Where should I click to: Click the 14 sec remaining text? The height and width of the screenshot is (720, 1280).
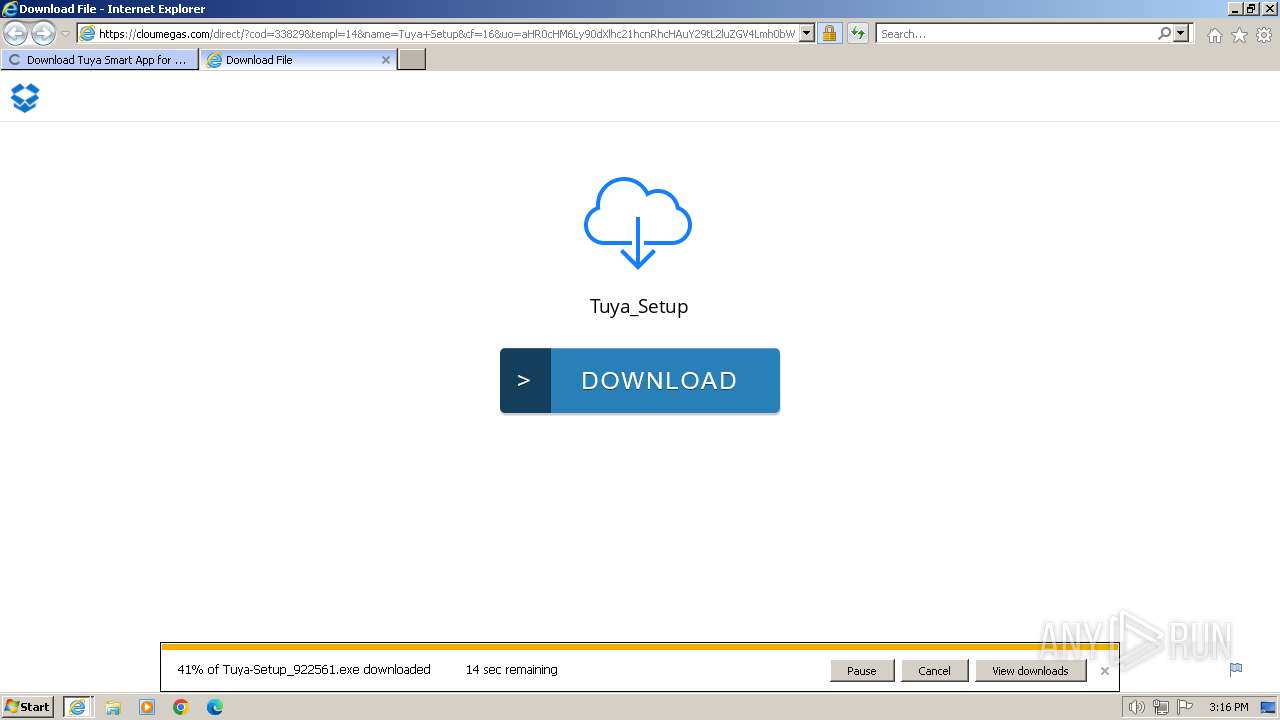coord(511,670)
